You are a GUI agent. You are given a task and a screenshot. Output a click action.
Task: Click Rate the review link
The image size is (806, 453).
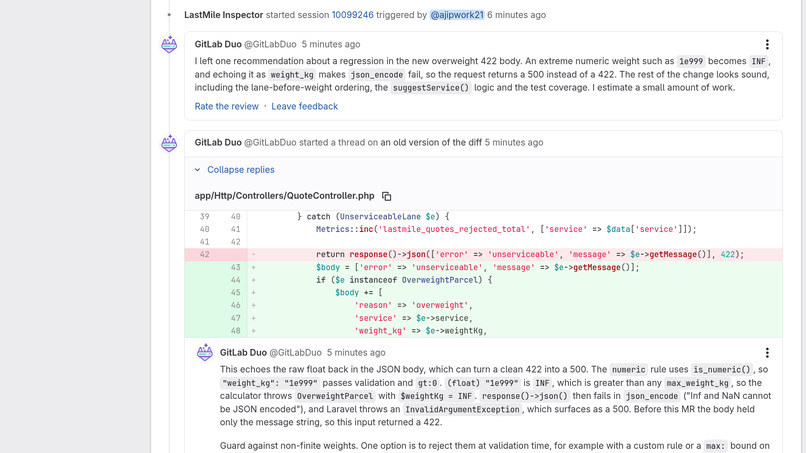[x=226, y=106]
